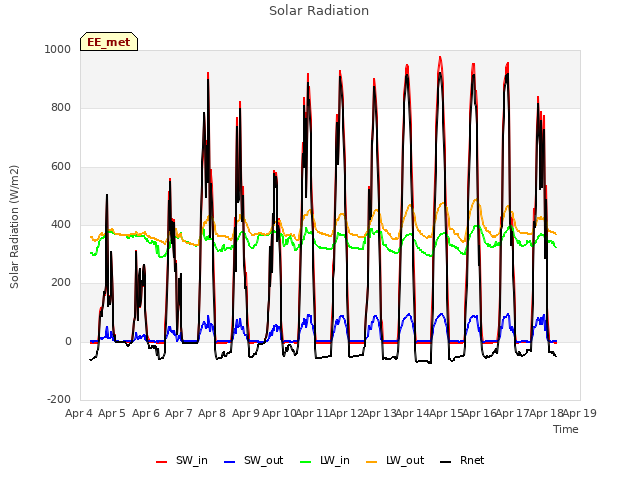Click the 600 y-axis tick label
Viewport: 640px width, 480px height.
[x=61, y=167]
